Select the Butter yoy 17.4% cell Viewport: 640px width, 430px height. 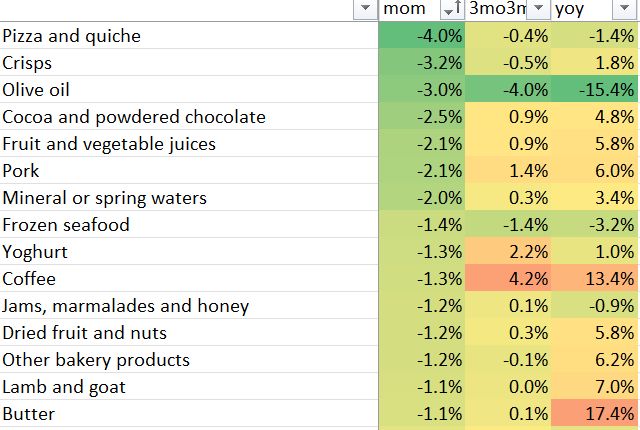(595, 414)
